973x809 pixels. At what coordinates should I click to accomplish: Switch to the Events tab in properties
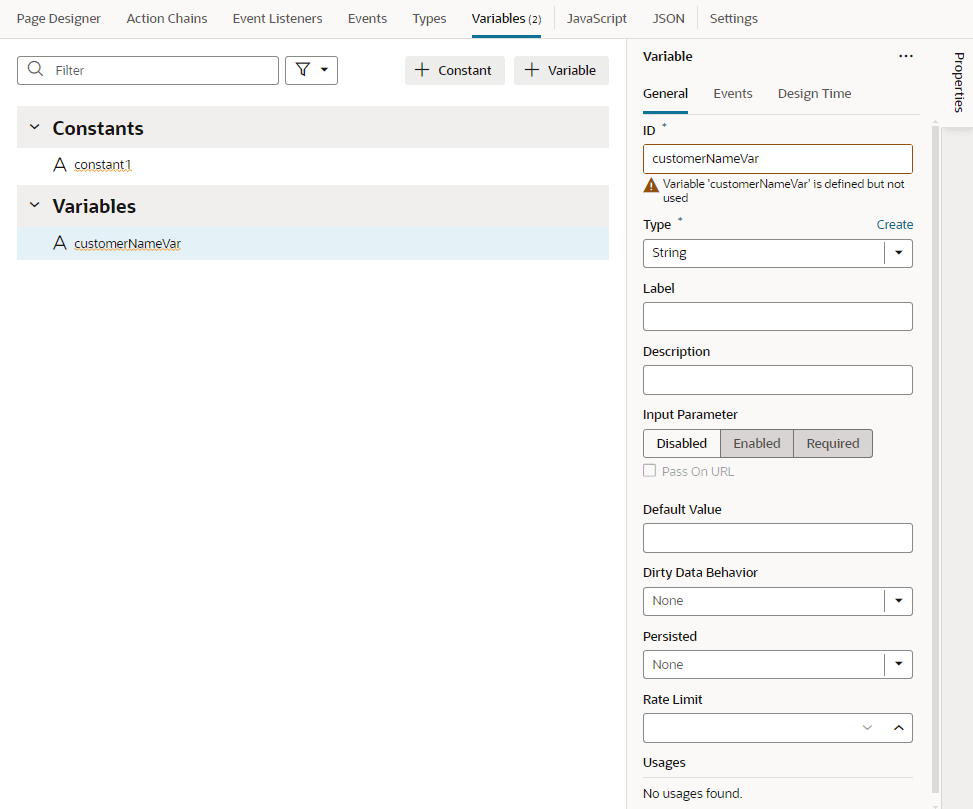pos(732,93)
